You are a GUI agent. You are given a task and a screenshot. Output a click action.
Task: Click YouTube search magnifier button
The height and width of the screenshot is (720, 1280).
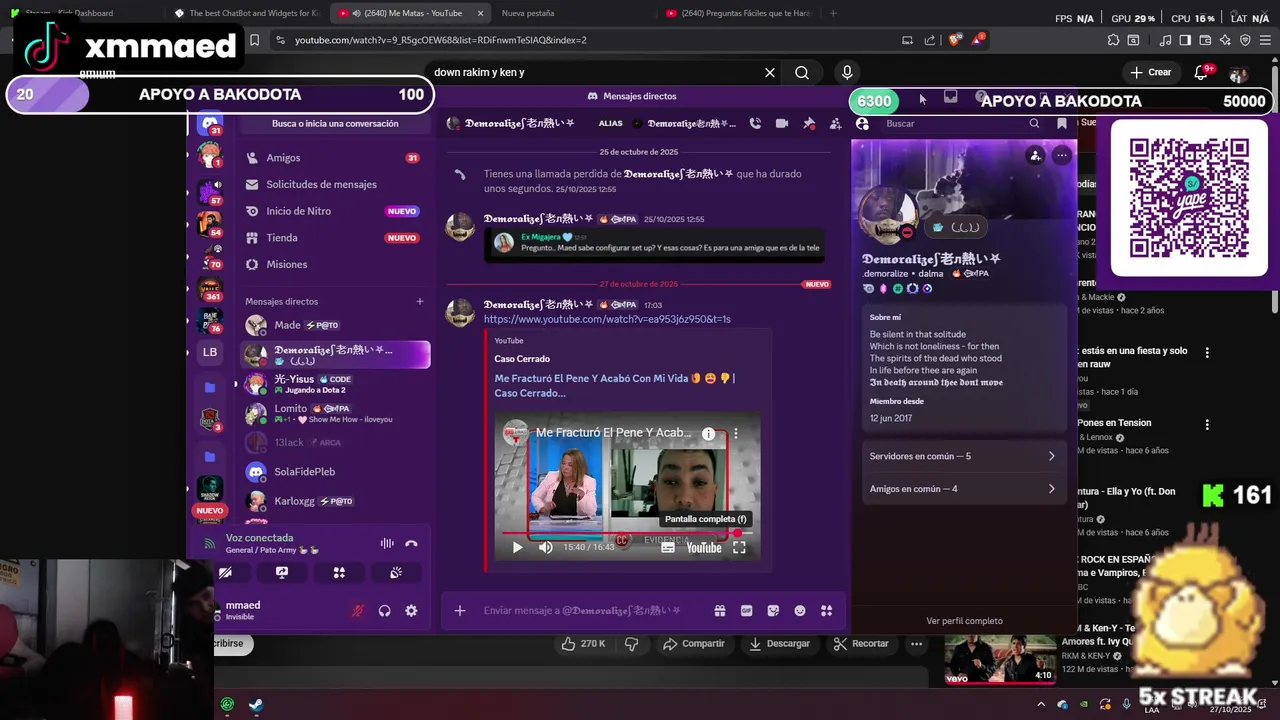click(802, 73)
